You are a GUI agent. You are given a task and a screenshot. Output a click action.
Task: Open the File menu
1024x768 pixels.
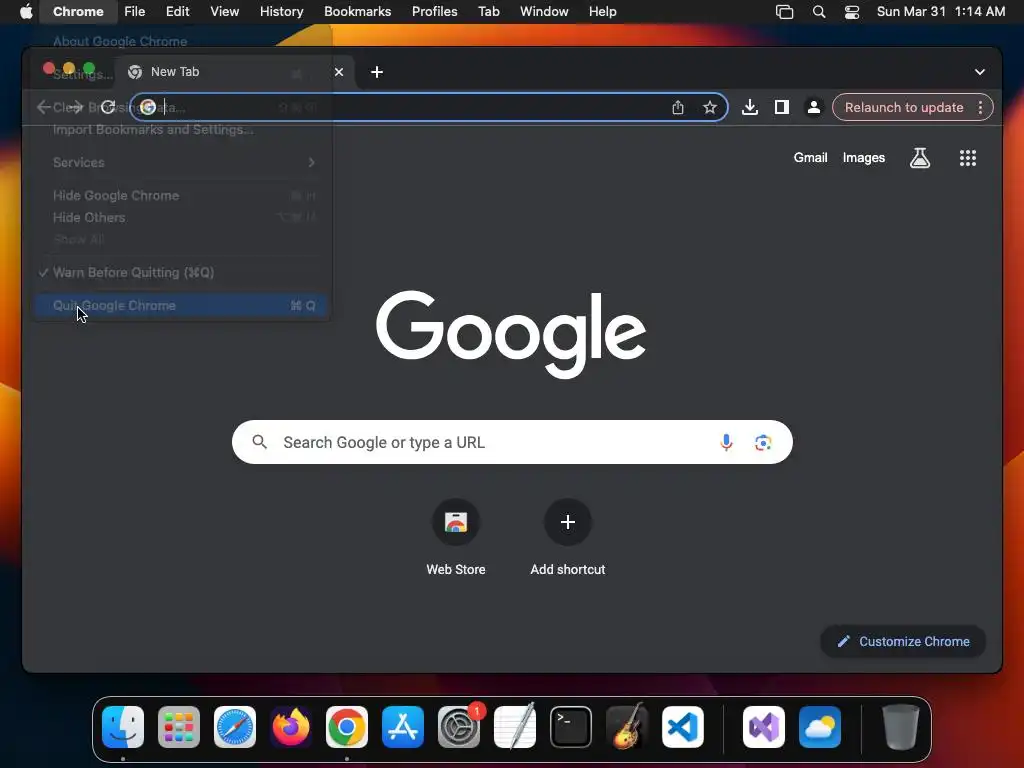tap(135, 12)
